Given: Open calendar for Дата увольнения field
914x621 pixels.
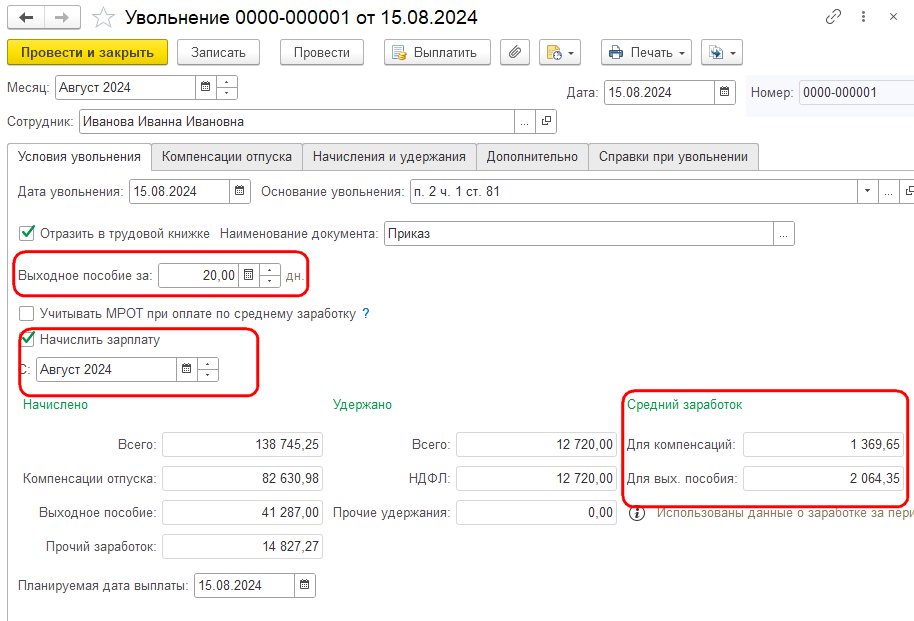Looking at the screenshot, I should 240,191.
